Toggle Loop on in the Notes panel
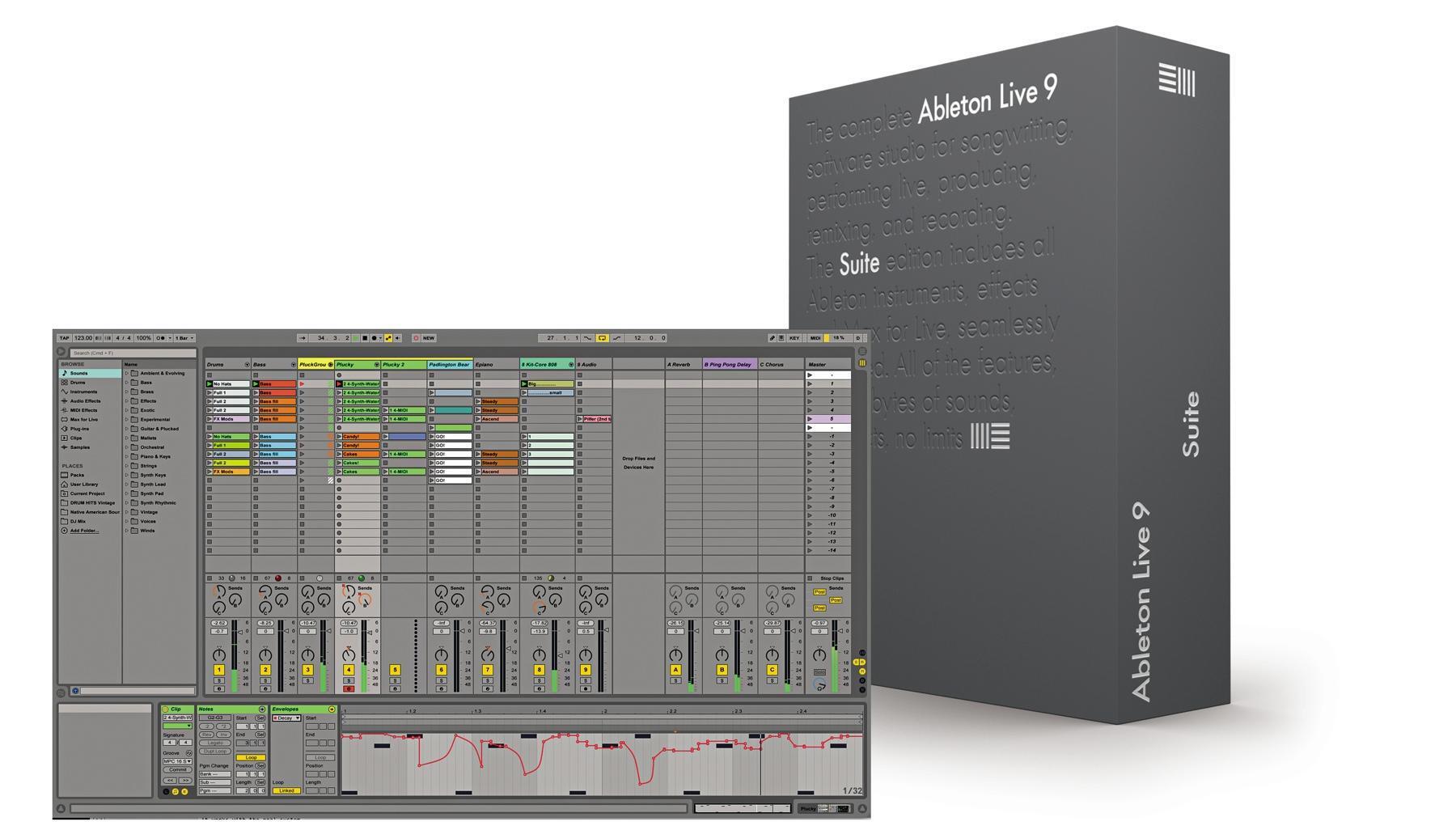Image resolution: width=1456 pixels, height=830 pixels. pyautogui.click(x=251, y=757)
